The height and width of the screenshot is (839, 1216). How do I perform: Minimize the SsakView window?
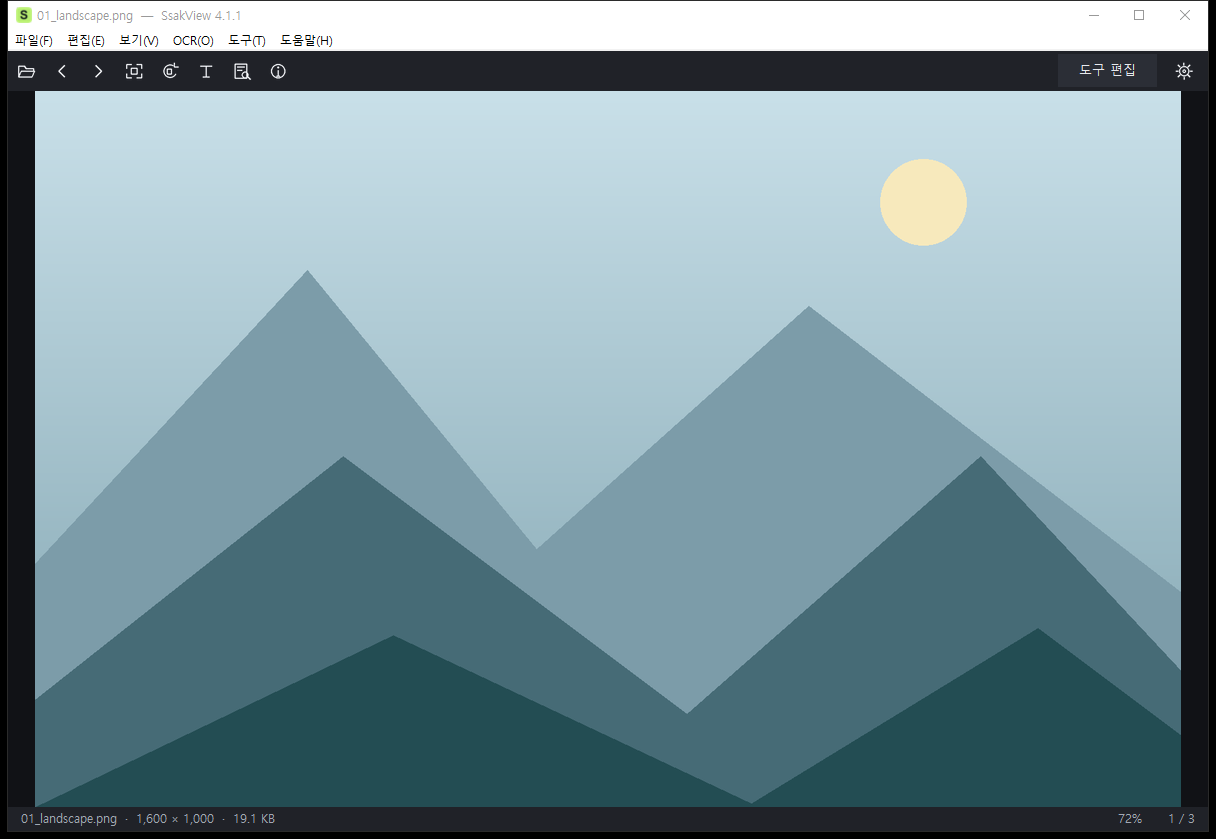click(x=1094, y=15)
